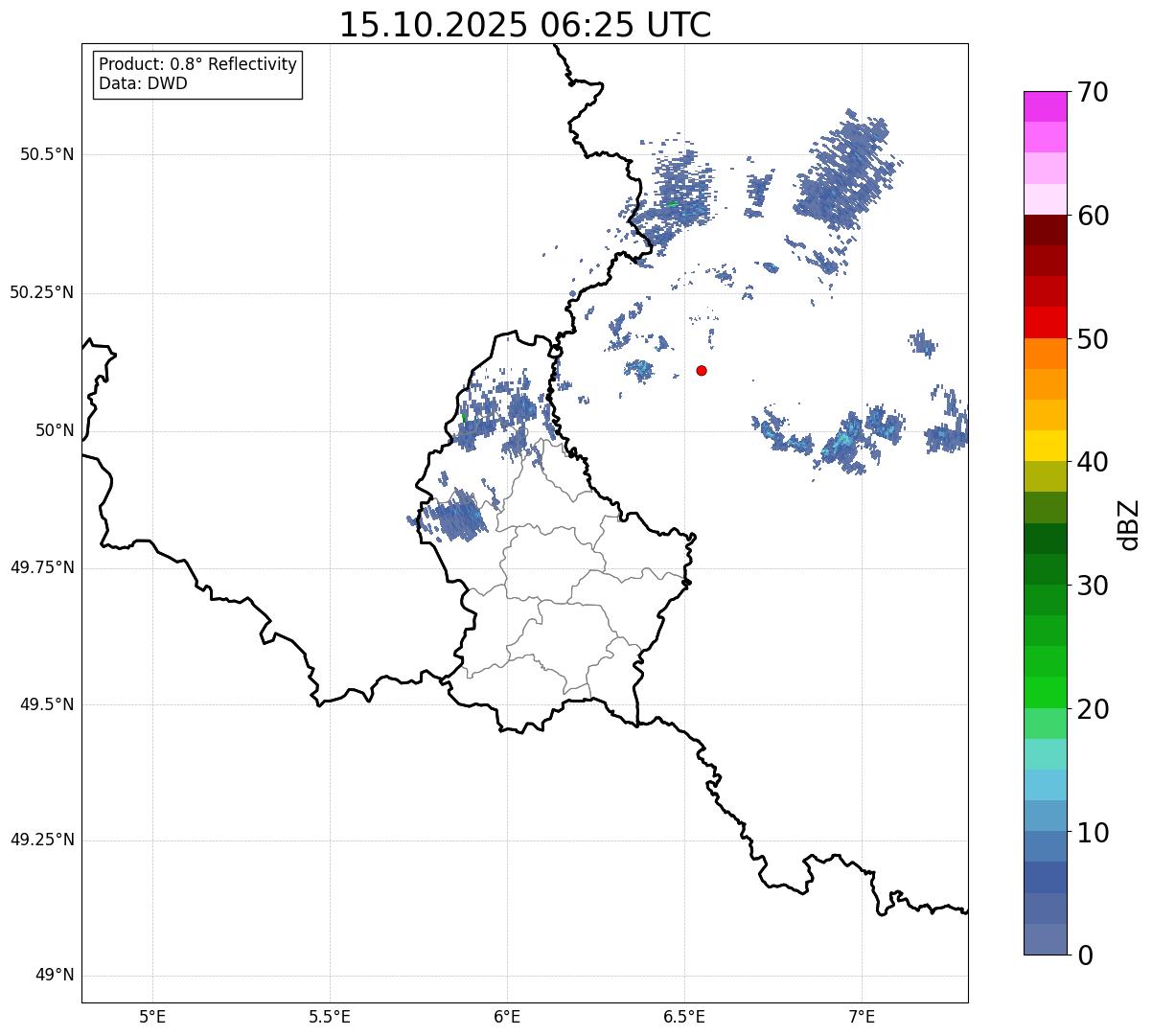Click the dBZ colorbar axis label
The image size is (1152, 1036).
point(1129,524)
